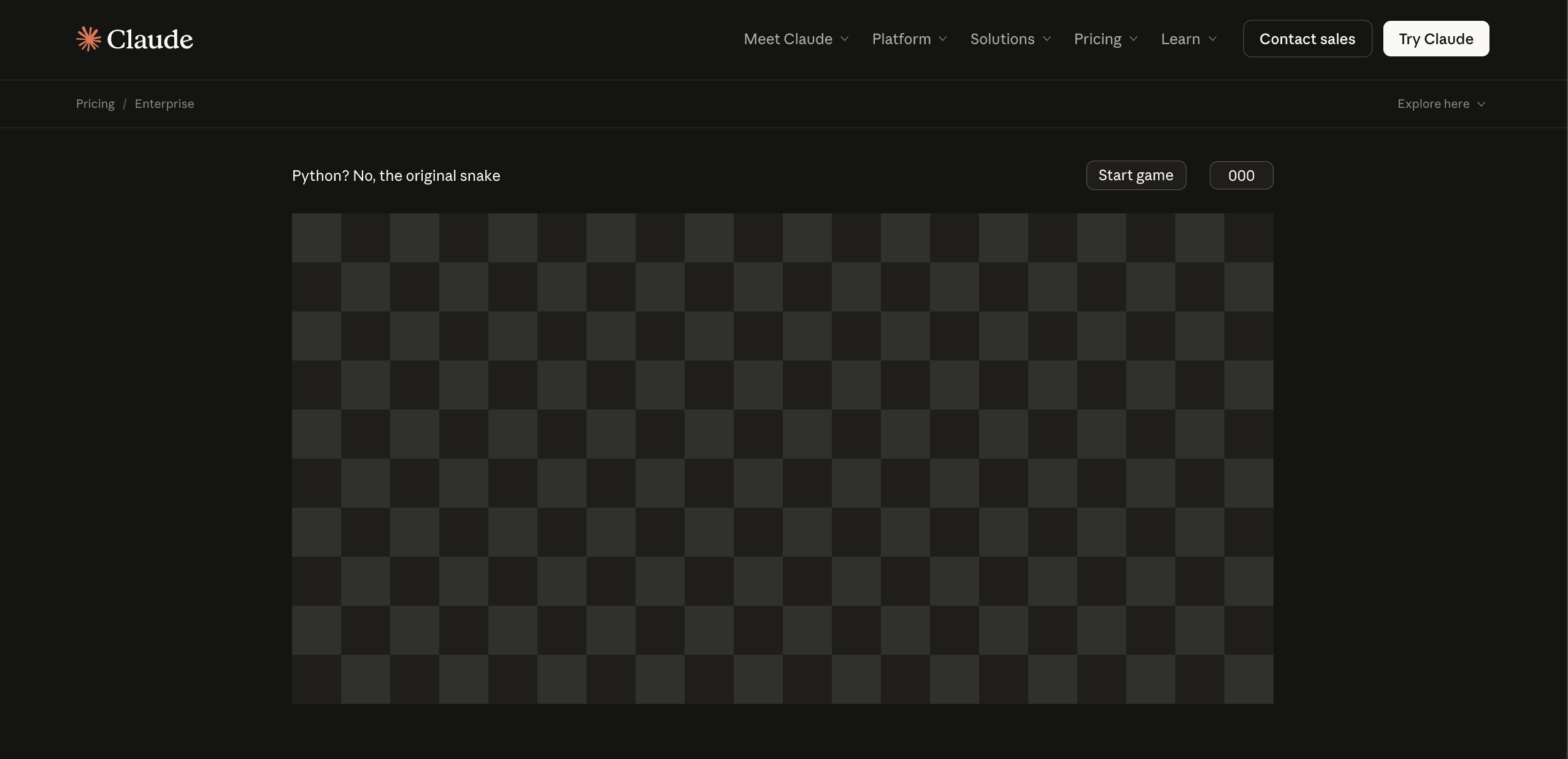Expand the Meet Claude chevron arrow
The height and width of the screenshot is (759, 1568).
[845, 39]
